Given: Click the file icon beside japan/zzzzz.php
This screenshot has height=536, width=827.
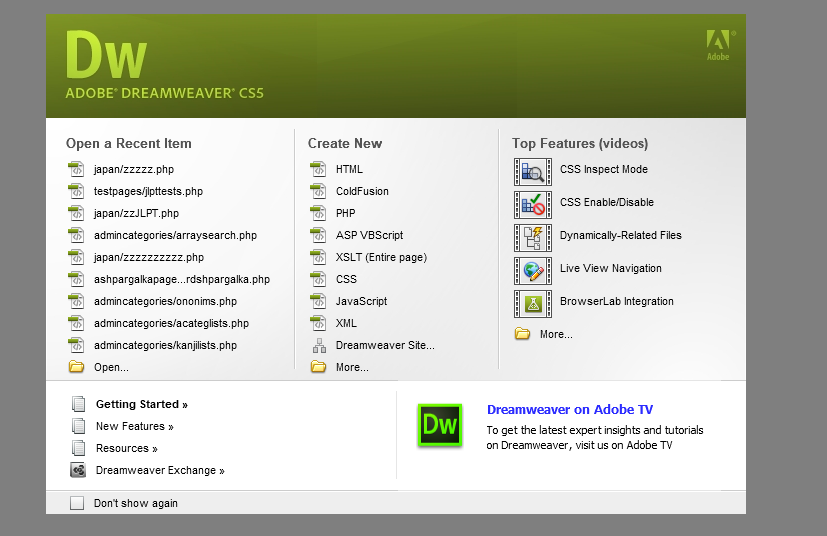Looking at the screenshot, I should 76,169.
